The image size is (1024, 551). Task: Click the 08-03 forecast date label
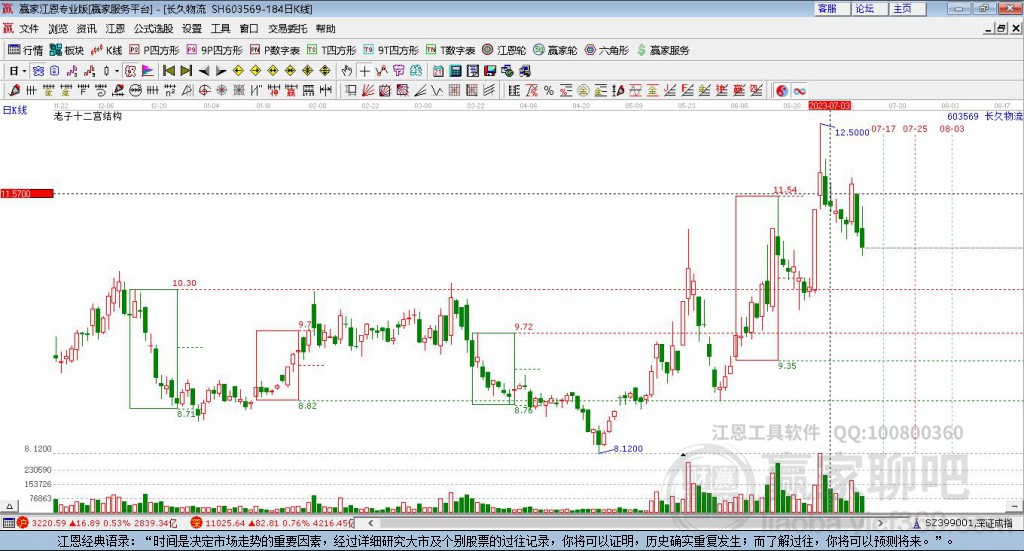(x=952, y=129)
